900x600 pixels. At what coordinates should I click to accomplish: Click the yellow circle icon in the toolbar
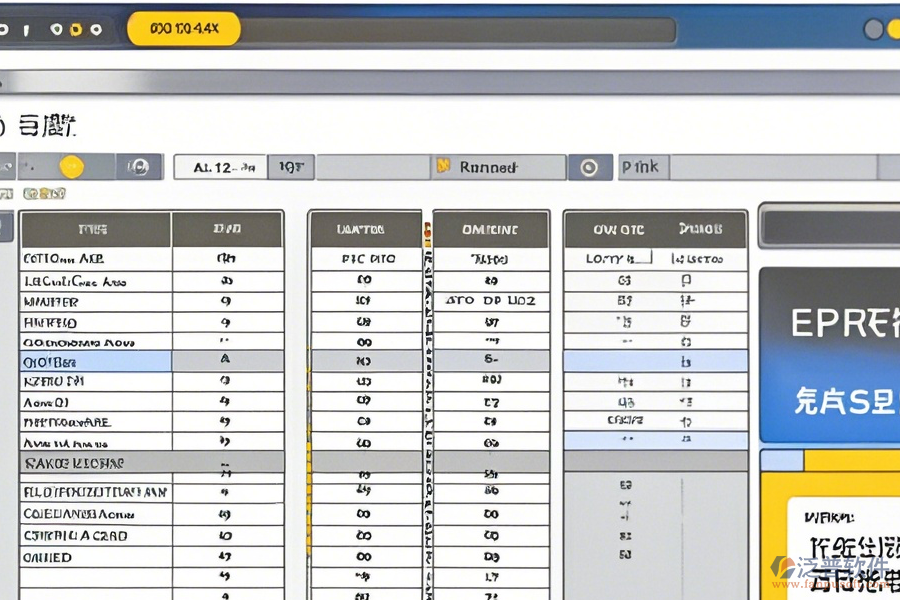click(x=71, y=167)
